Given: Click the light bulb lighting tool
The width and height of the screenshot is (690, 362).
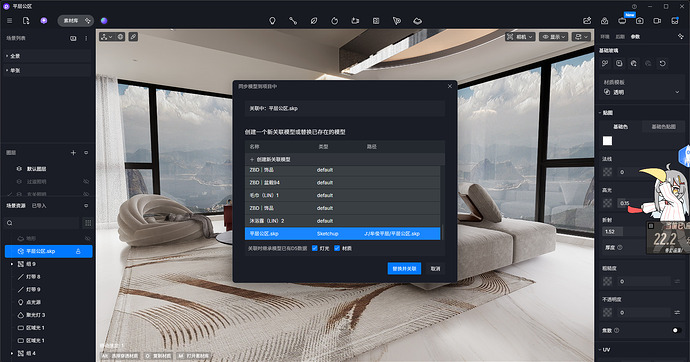Looking at the screenshot, I should click(272, 21).
